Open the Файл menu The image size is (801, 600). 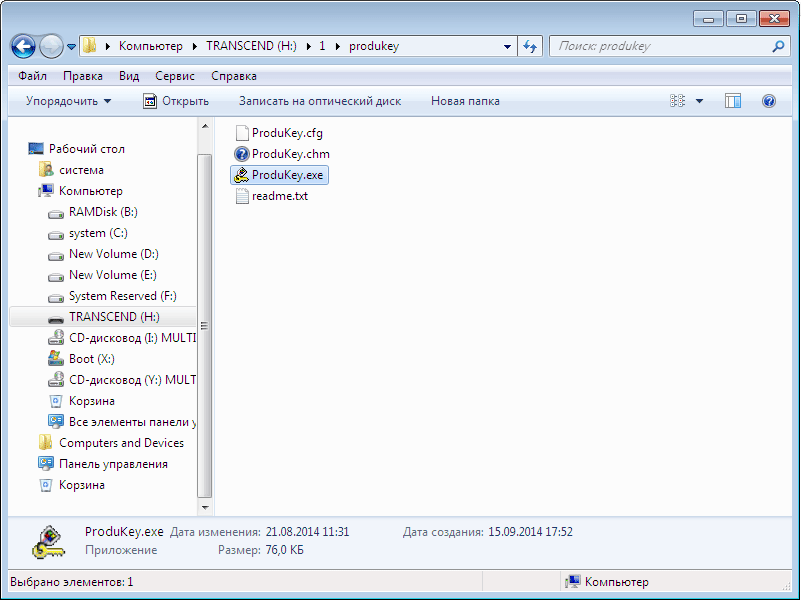pyautogui.click(x=32, y=76)
